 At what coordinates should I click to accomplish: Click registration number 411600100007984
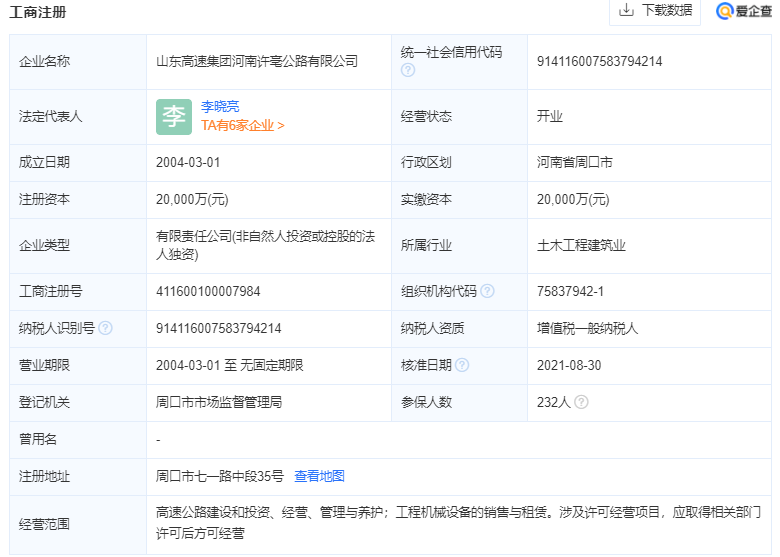point(208,291)
